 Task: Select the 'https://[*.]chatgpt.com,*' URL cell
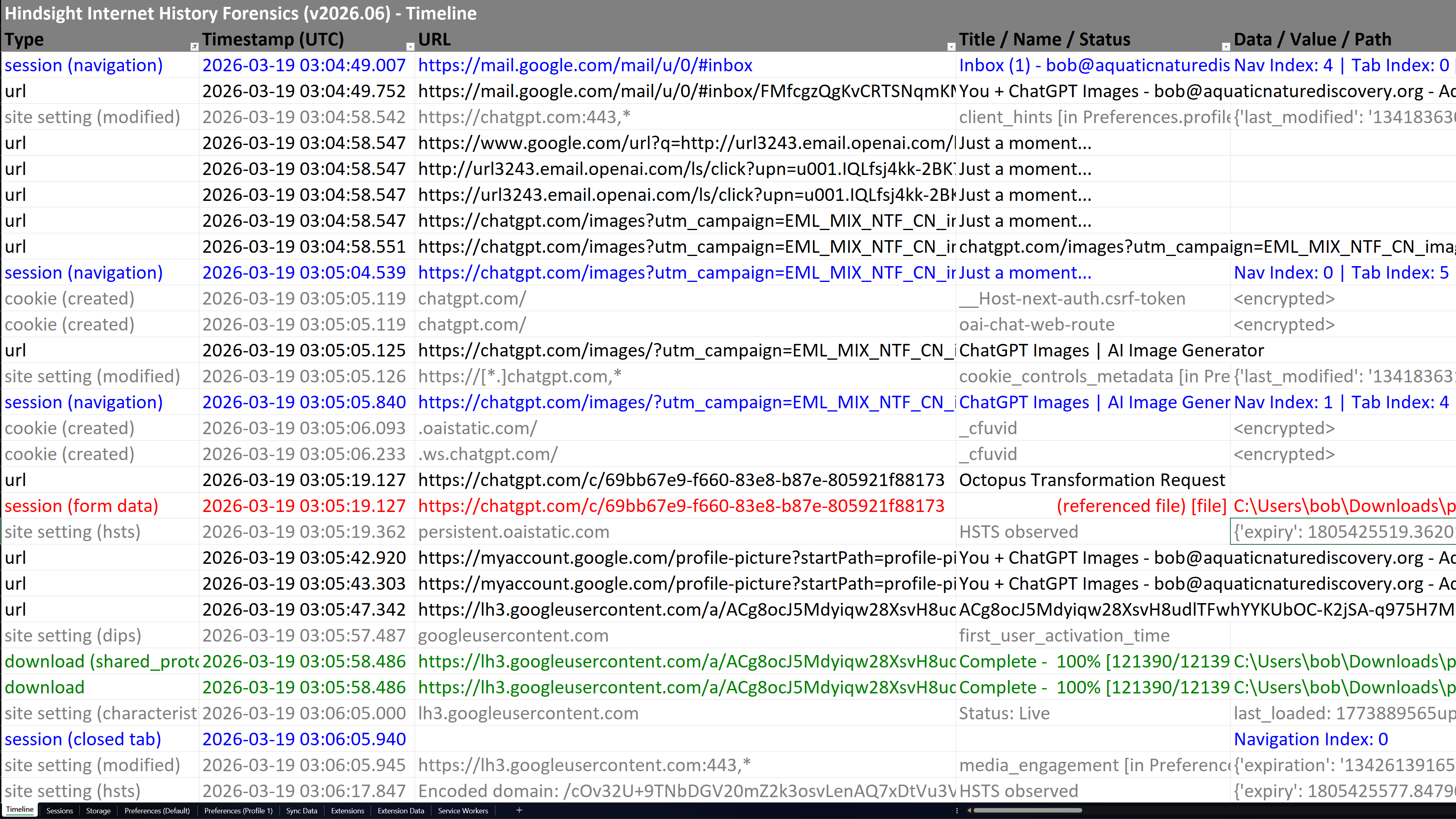tap(686, 376)
